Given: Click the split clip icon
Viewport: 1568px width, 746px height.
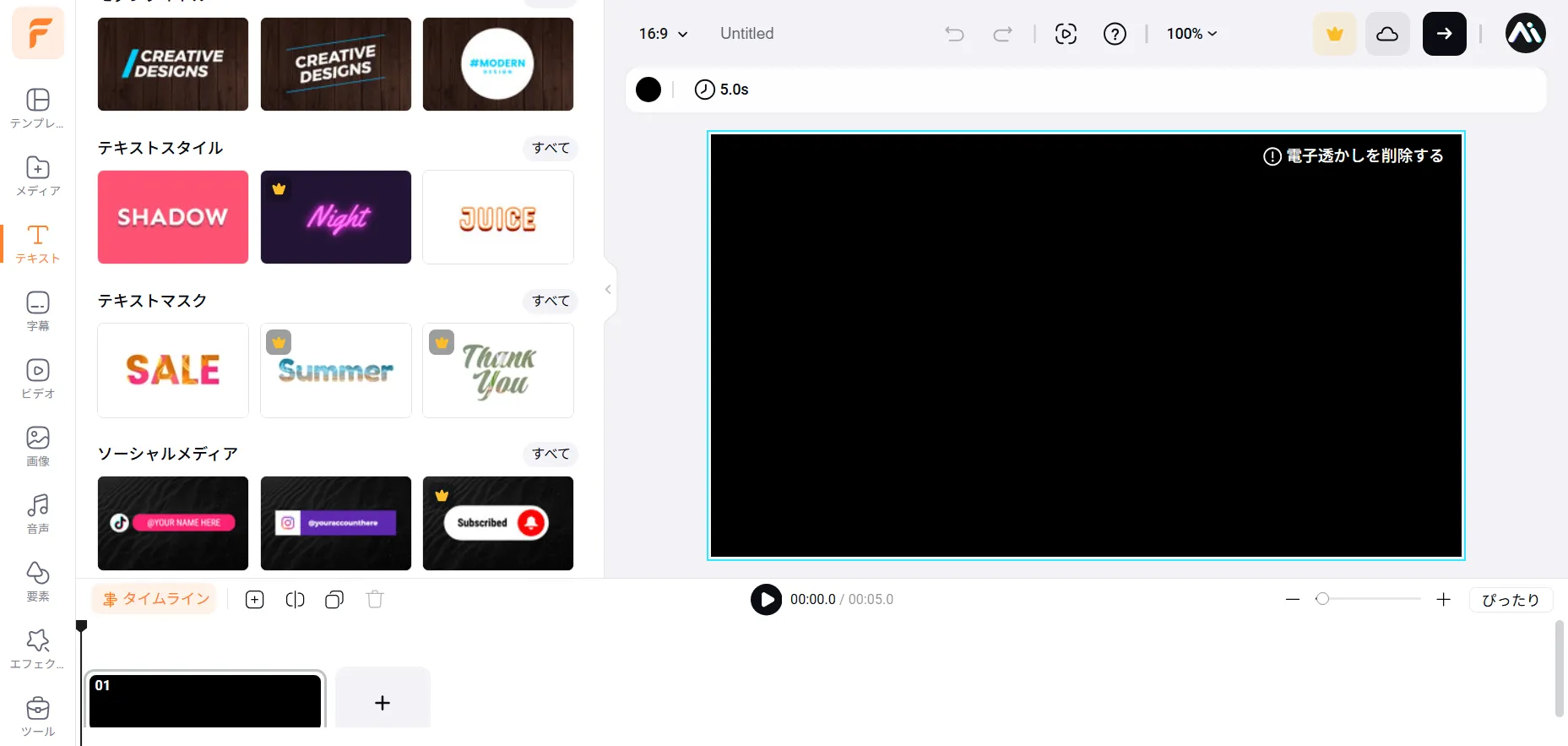Looking at the screenshot, I should point(295,600).
